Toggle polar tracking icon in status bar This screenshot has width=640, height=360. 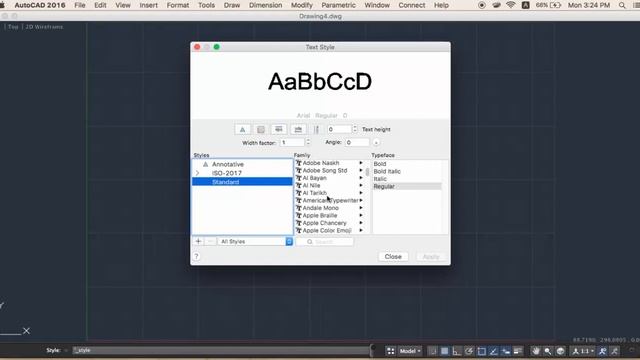point(469,351)
